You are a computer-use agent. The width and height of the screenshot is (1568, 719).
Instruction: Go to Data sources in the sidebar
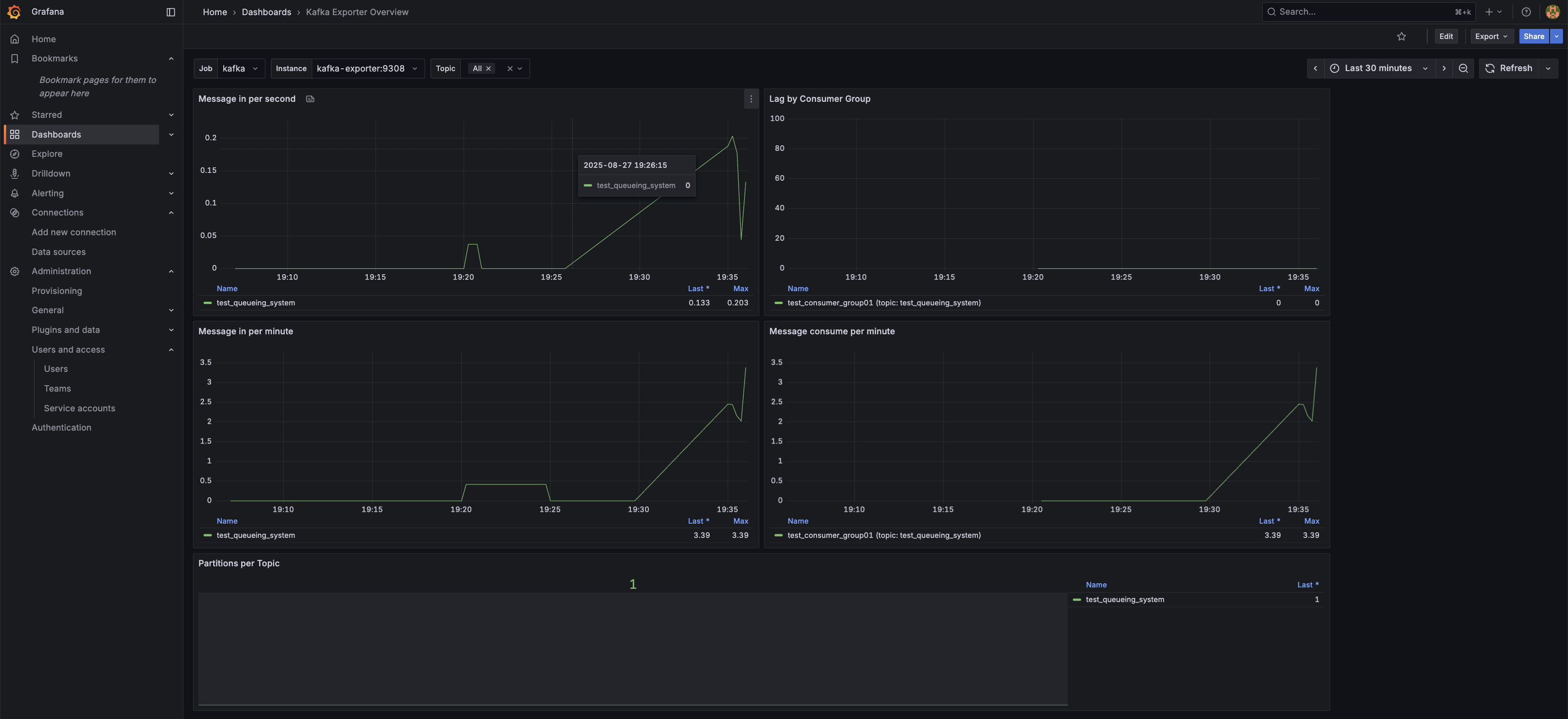point(58,252)
